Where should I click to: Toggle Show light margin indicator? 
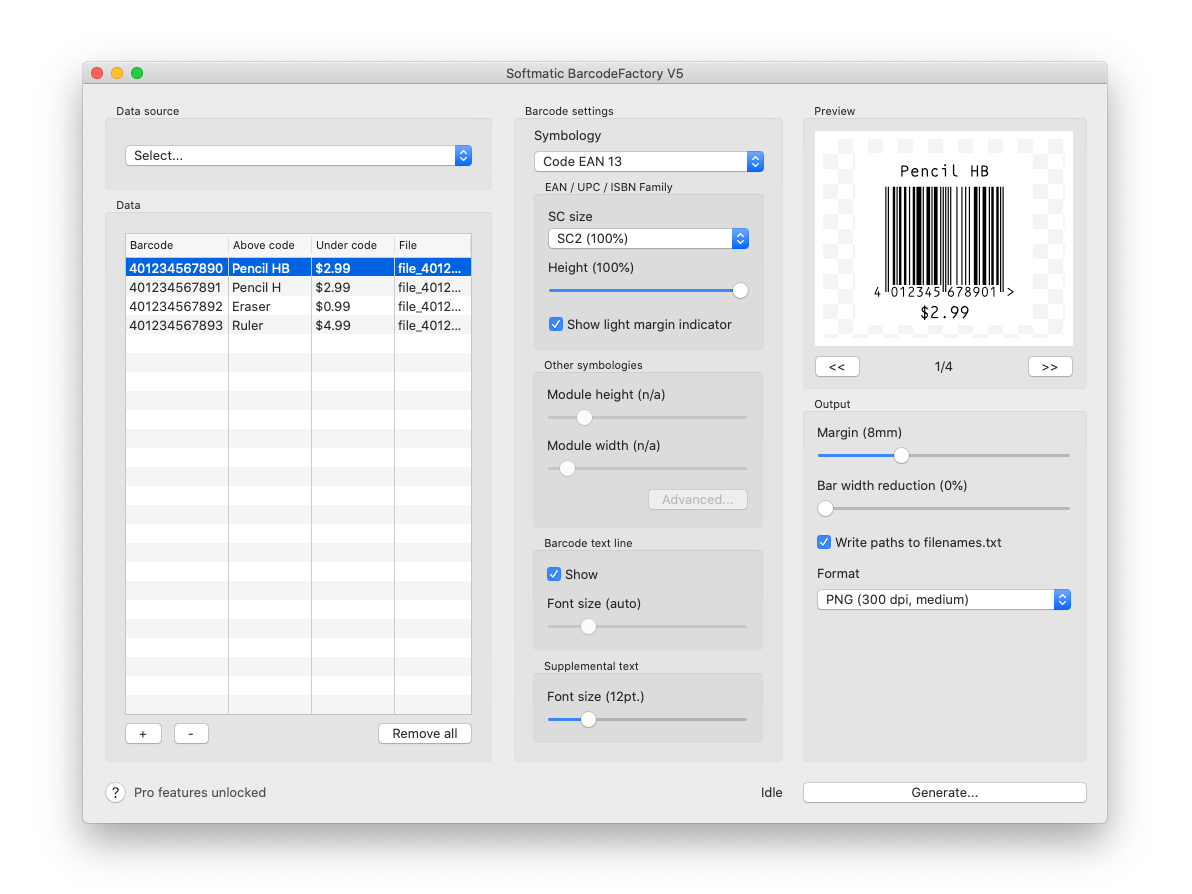tap(556, 324)
